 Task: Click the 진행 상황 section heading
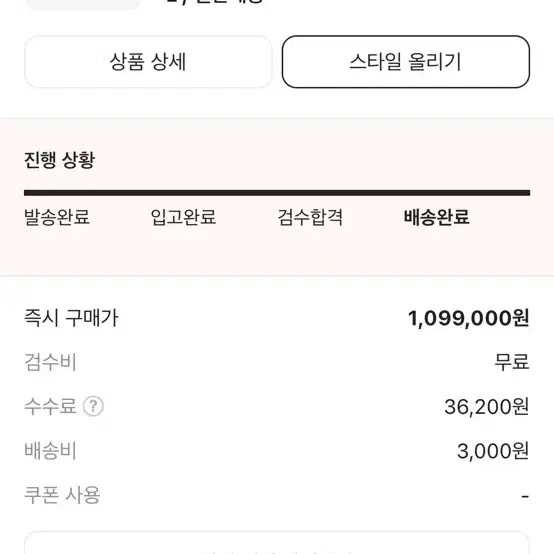point(60,160)
